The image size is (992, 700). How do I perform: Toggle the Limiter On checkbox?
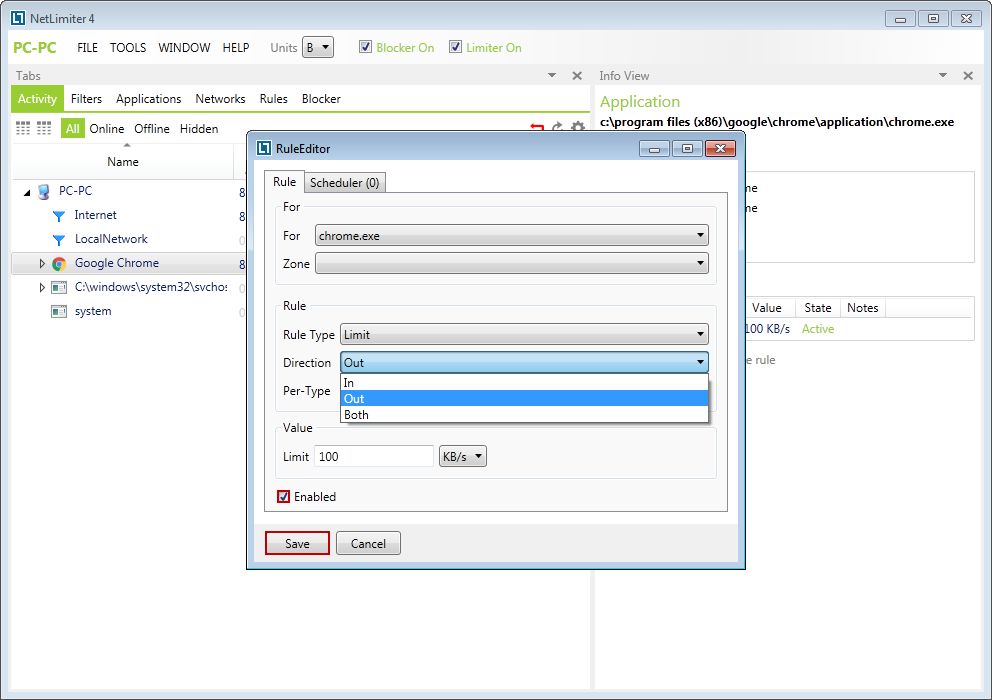click(x=455, y=47)
